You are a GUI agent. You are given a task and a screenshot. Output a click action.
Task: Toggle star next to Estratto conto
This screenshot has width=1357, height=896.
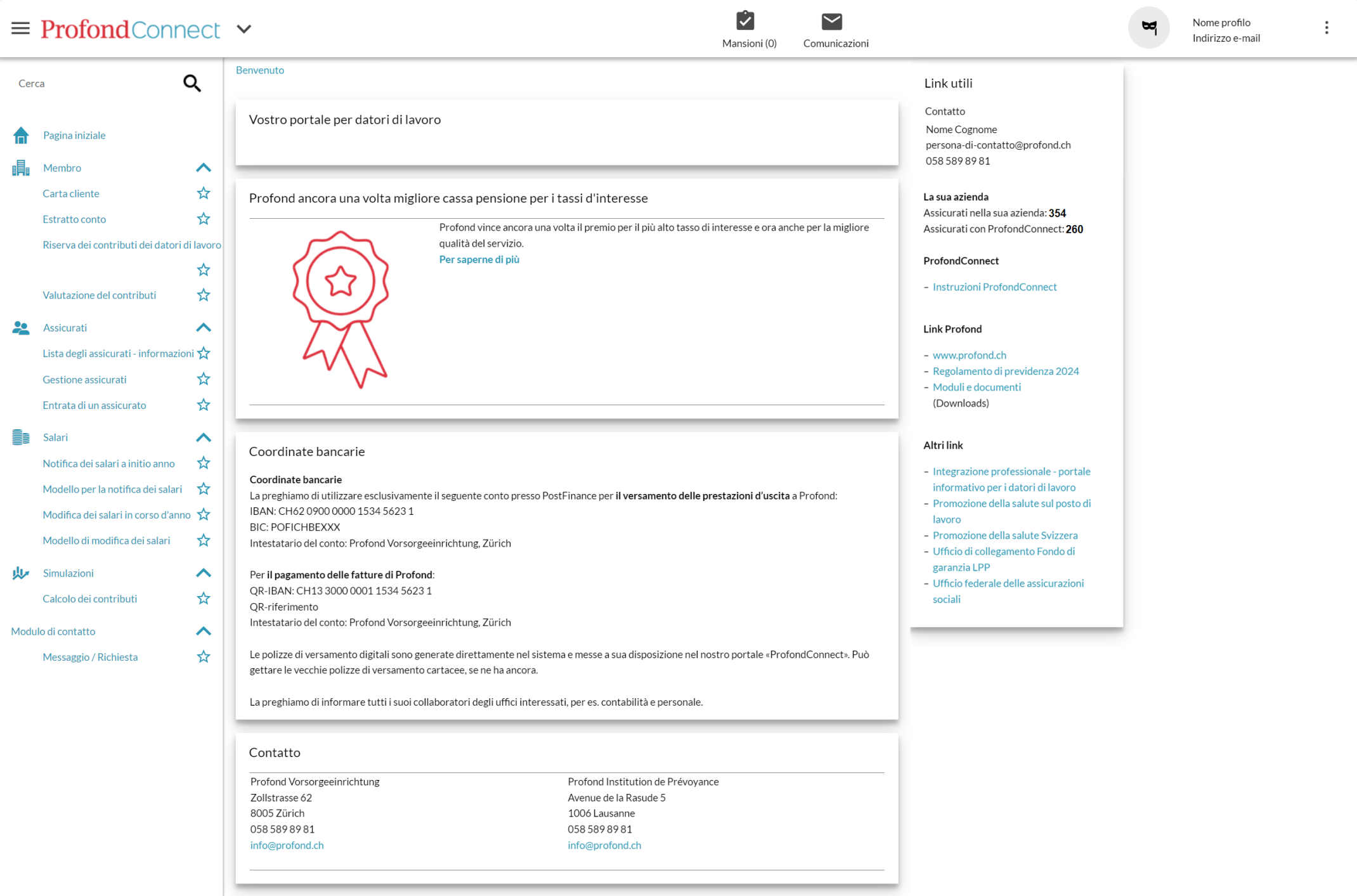coord(203,219)
